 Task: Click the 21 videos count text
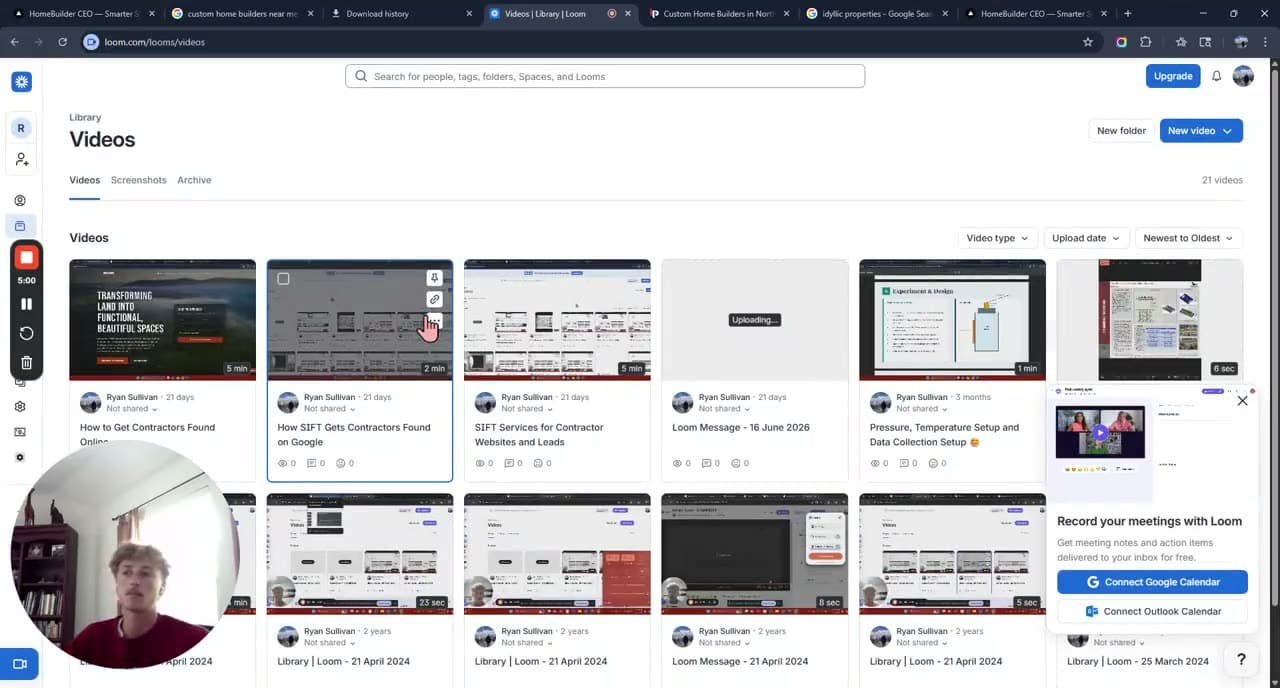[1222, 180]
